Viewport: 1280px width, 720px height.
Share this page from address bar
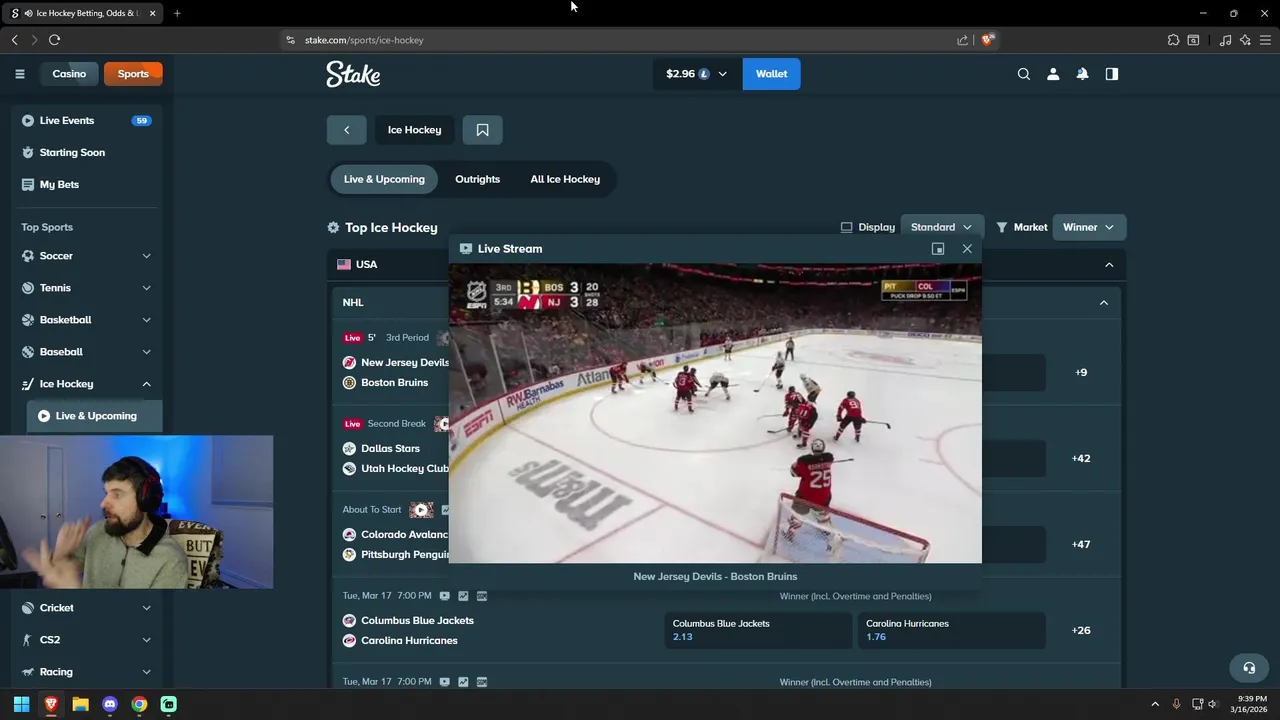[x=963, y=40]
